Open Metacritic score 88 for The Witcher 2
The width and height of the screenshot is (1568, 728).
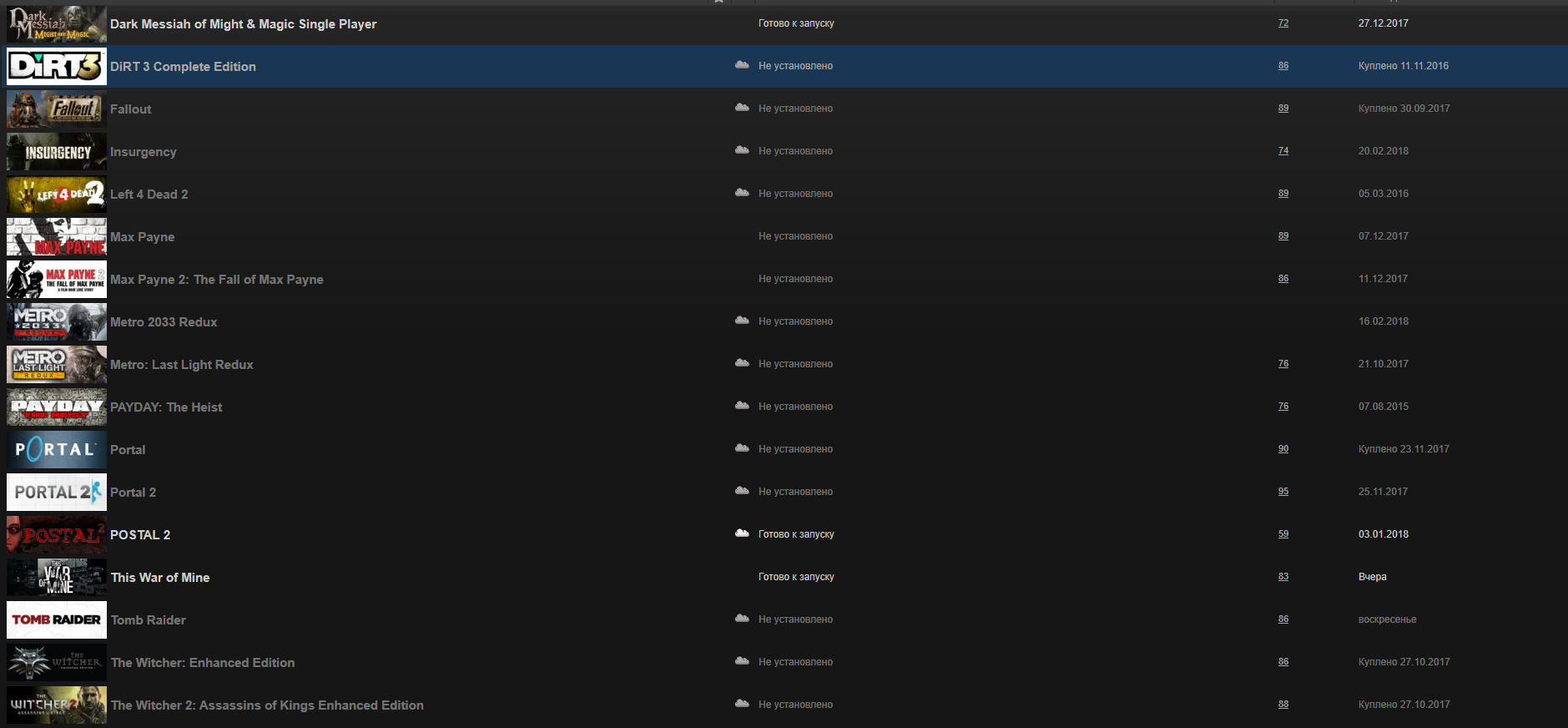coord(1283,705)
